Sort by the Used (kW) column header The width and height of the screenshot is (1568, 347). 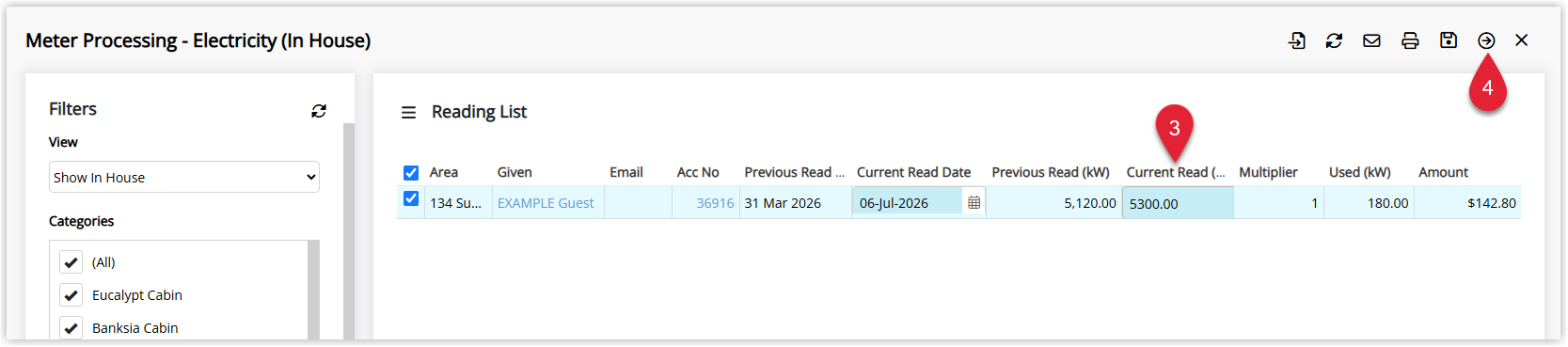coord(1359,172)
